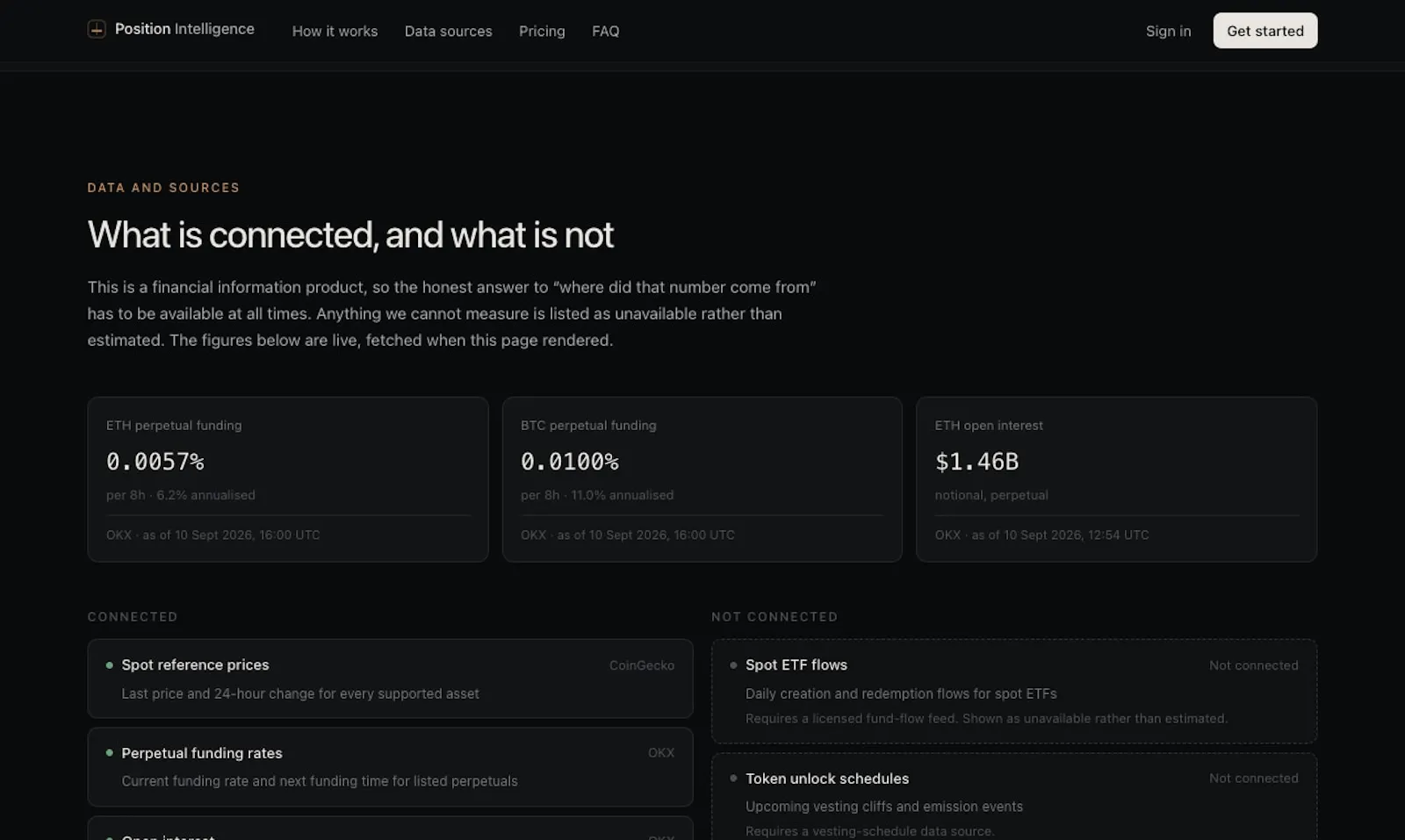The image size is (1405, 840).
Task: Click 'Requires a licensed fund-flow feed' note
Action: [986, 719]
